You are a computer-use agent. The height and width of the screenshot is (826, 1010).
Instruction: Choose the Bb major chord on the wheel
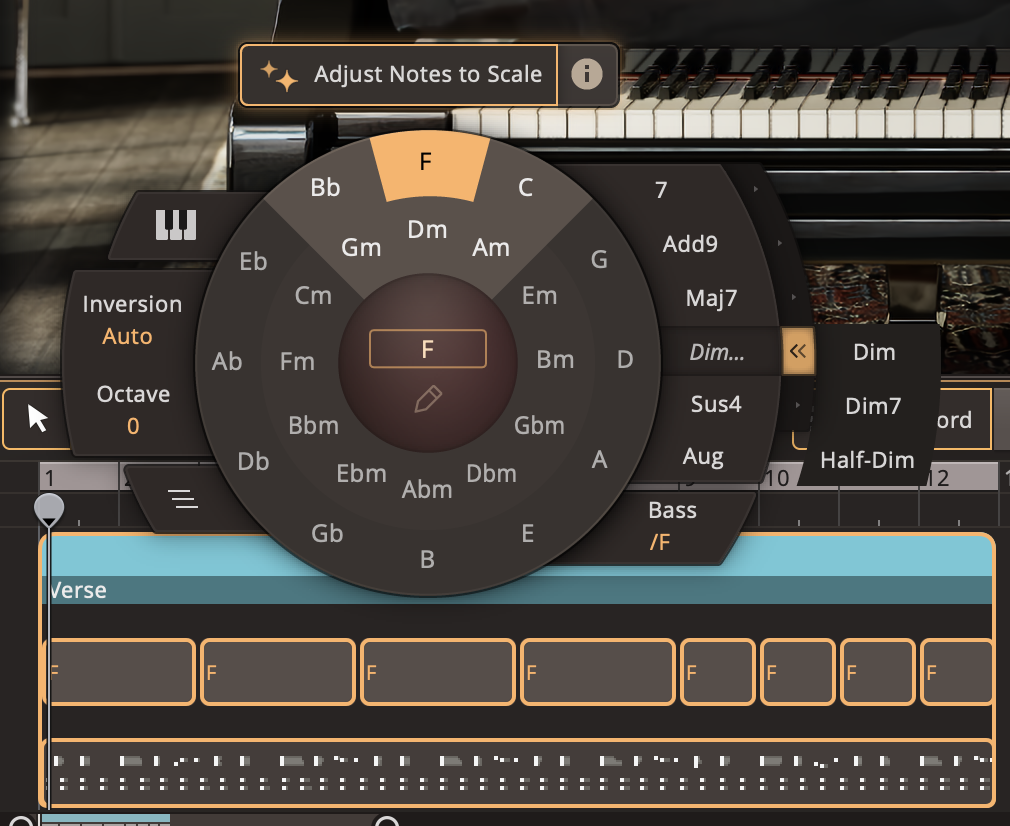point(325,187)
